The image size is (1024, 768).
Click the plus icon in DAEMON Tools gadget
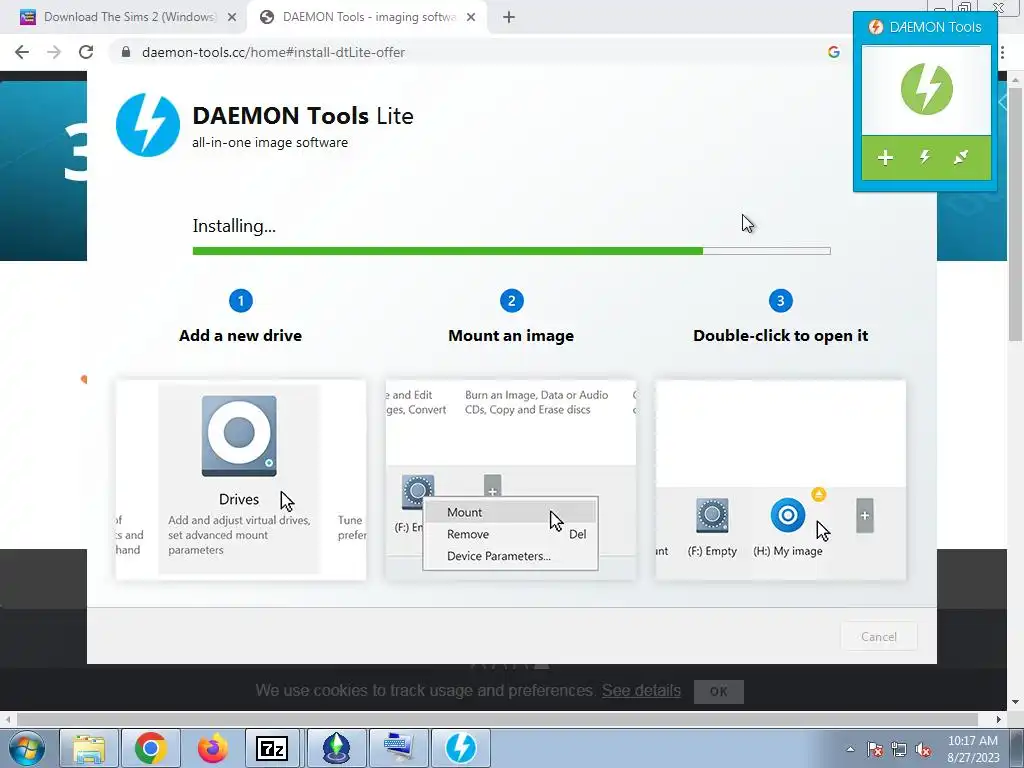coord(885,157)
